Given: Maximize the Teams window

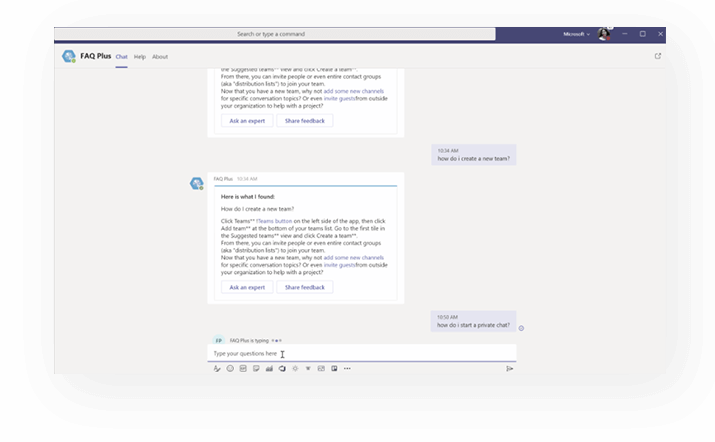Looking at the screenshot, I should [642, 34].
